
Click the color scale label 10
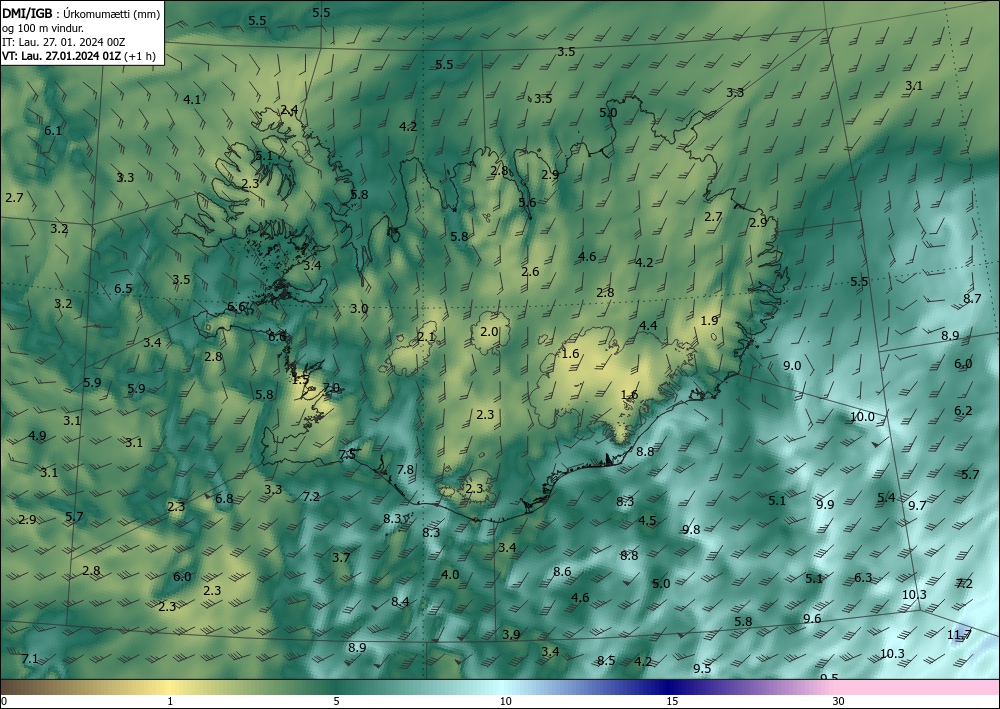coord(505,702)
